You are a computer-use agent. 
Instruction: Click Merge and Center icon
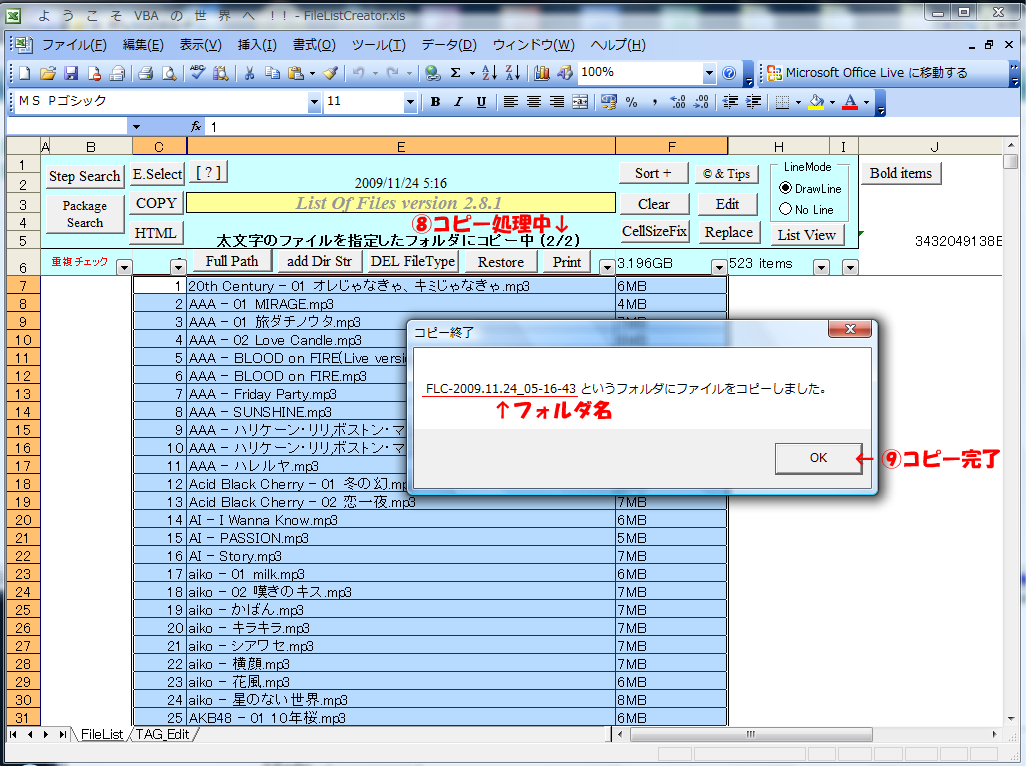click(x=580, y=101)
